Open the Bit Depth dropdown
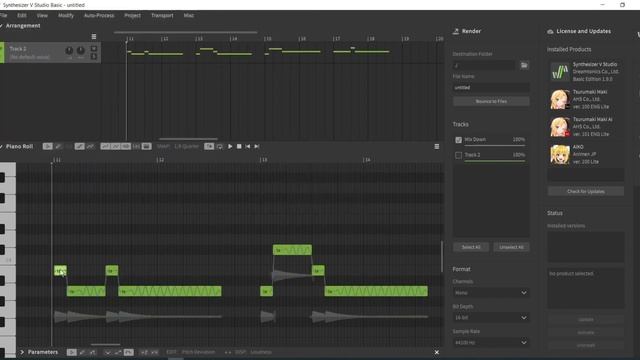Screen dimensions: 640x360 point(490,318)
